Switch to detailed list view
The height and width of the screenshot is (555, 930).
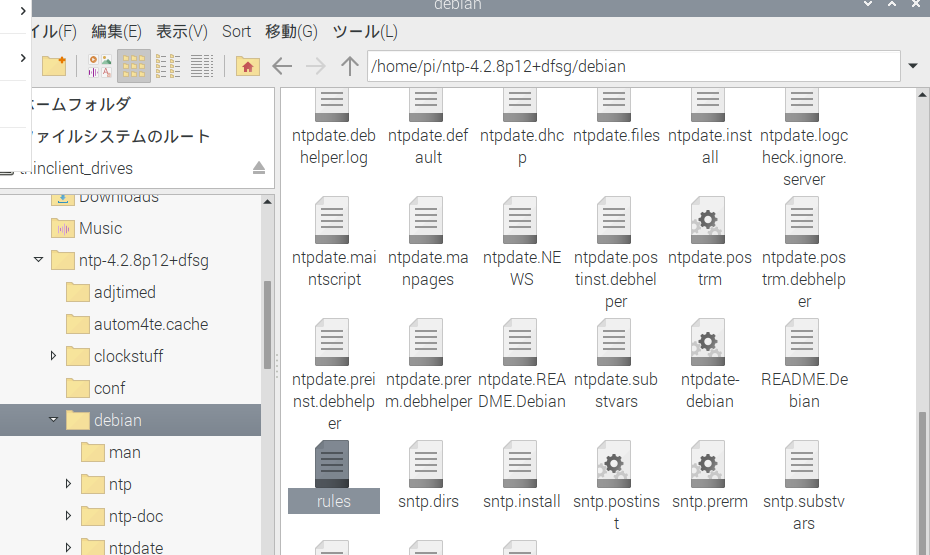click(202, 66)
